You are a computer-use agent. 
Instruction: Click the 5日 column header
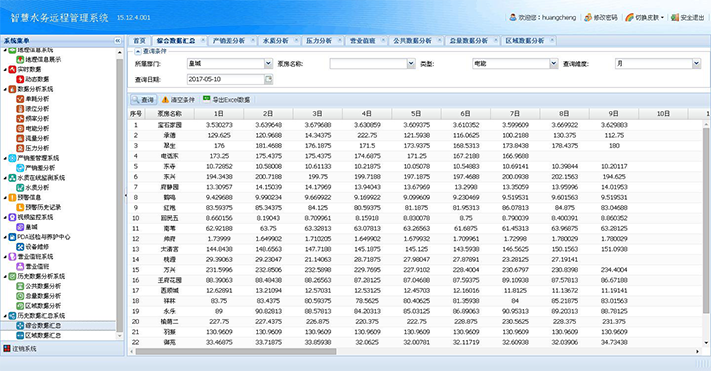(416, 114)
